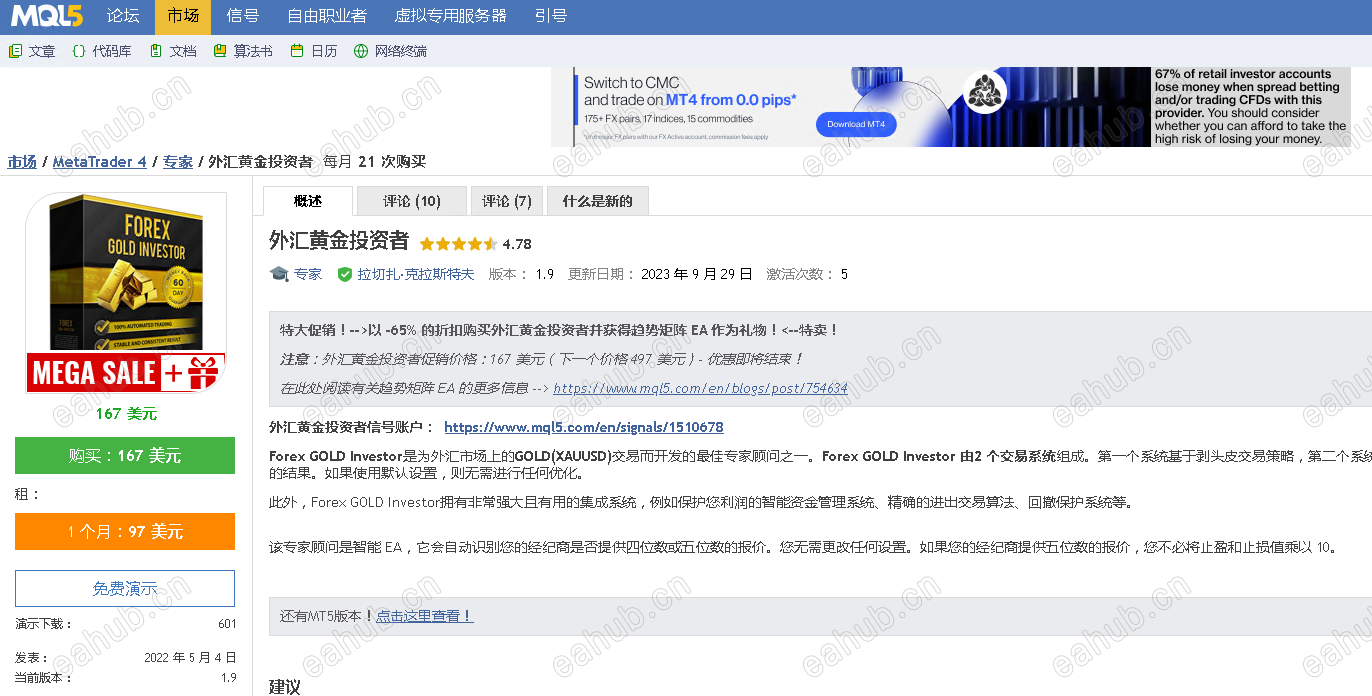Open signals/1510678 link
Image resolution: width=1372 pixels, height=696 pixels.
click(x=584, y=427)
